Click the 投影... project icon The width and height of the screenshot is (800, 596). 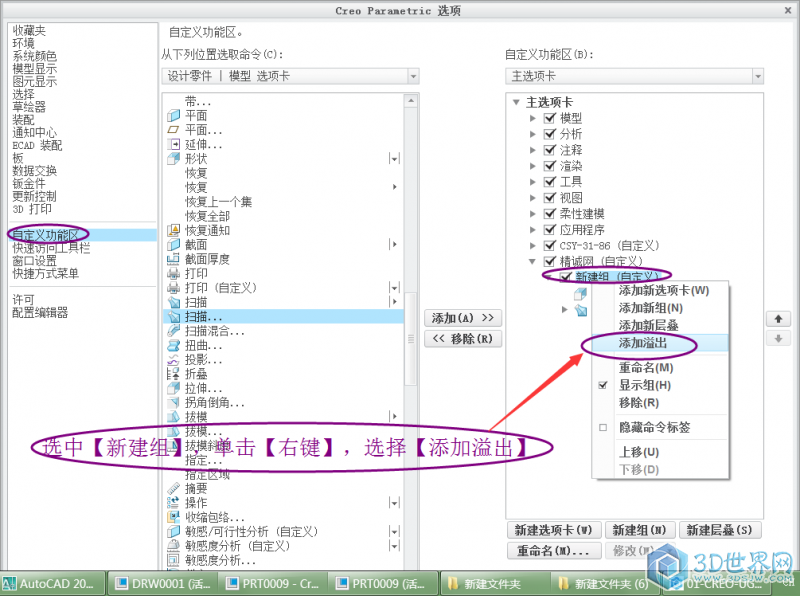[x=173, y=360]
